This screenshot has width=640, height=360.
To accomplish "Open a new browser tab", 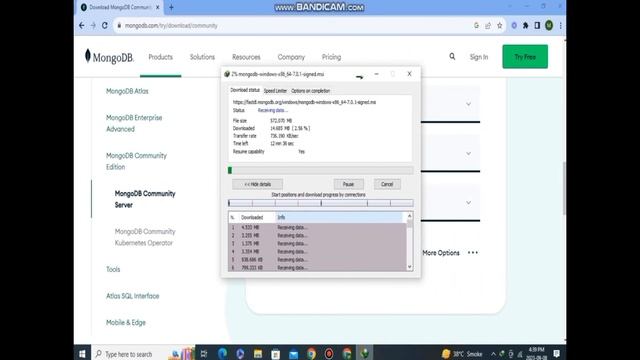I will pos(171,7).
